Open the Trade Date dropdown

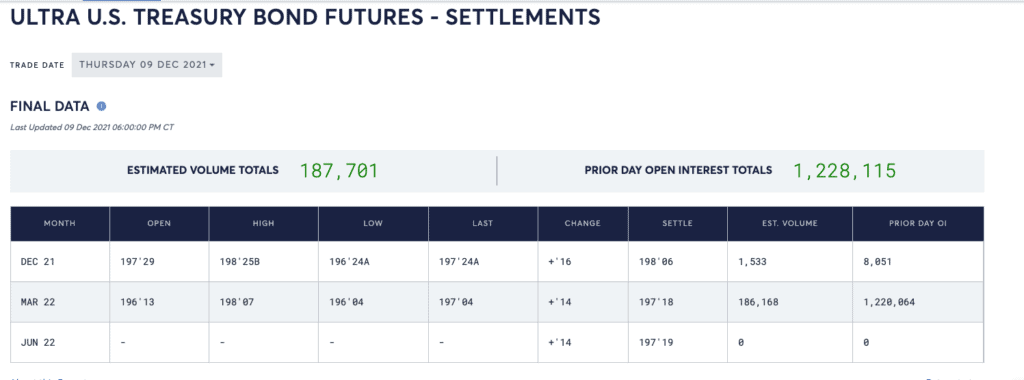tap(147, 65)
